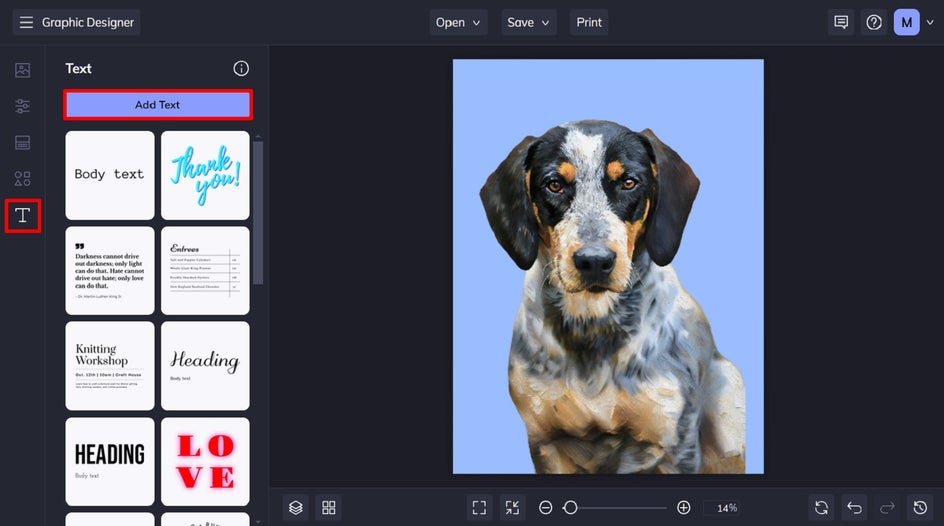Click the Graphic Designer title label

88,22
